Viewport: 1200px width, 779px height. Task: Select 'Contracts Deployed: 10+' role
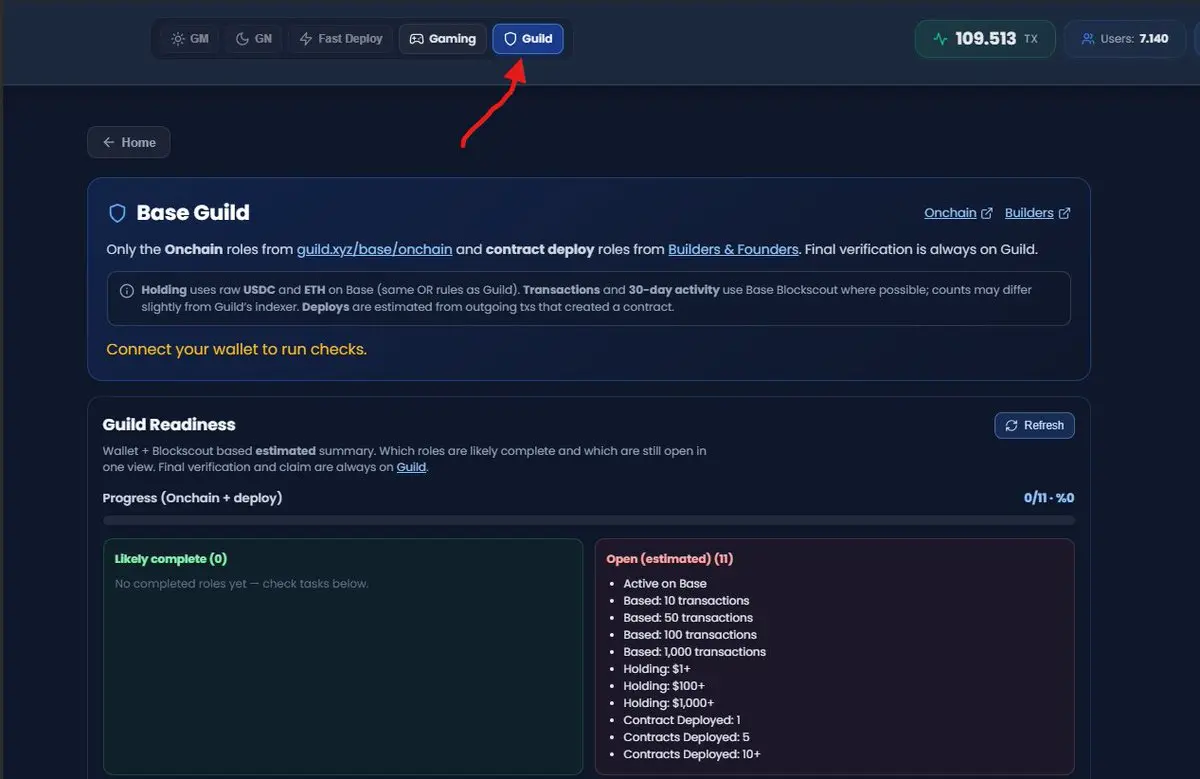pyautogui.click(x=692, y=754)
